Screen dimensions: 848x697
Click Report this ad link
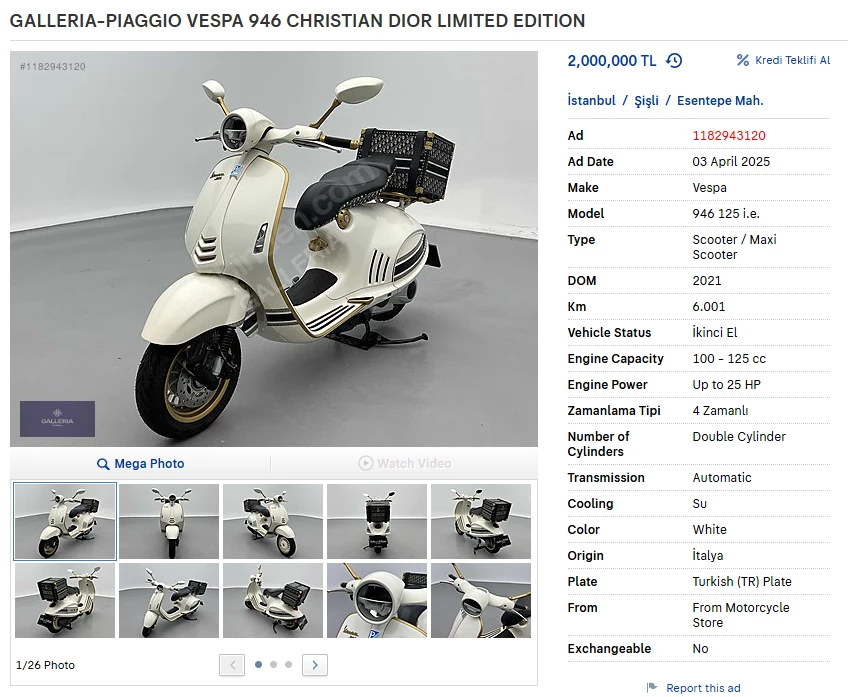703,688
